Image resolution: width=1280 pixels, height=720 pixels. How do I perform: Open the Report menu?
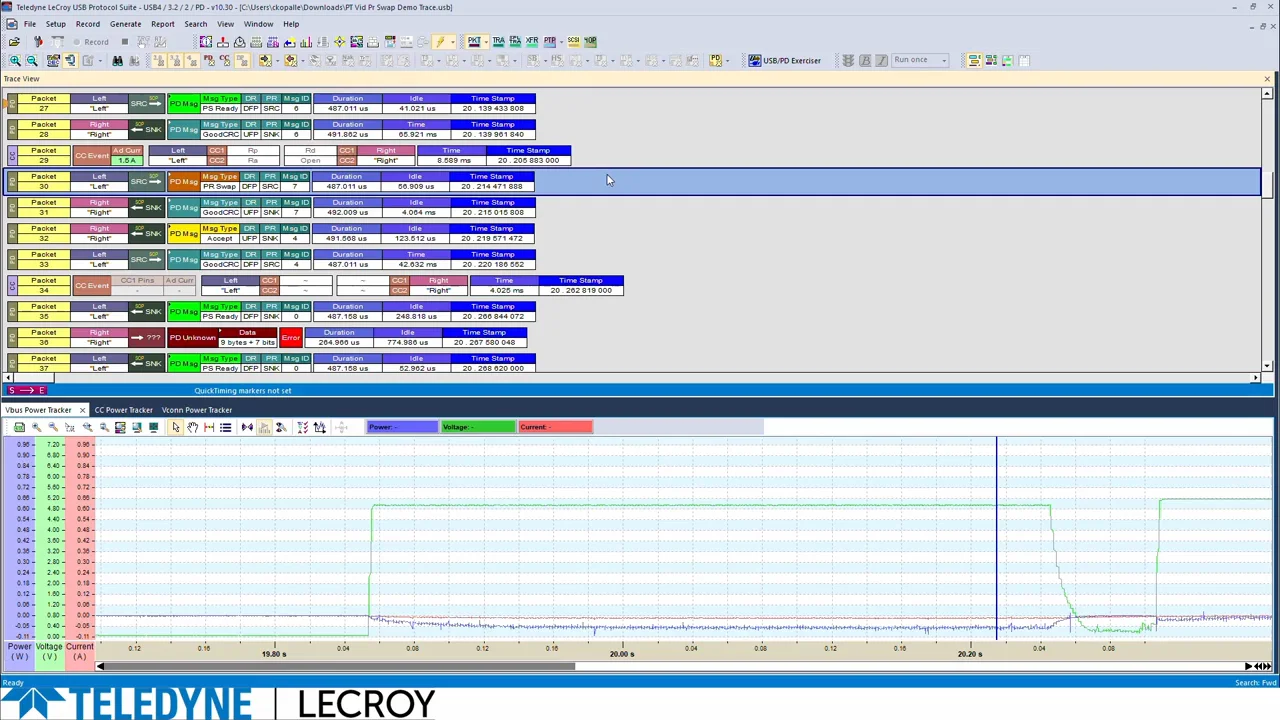(x=162, y=24)
